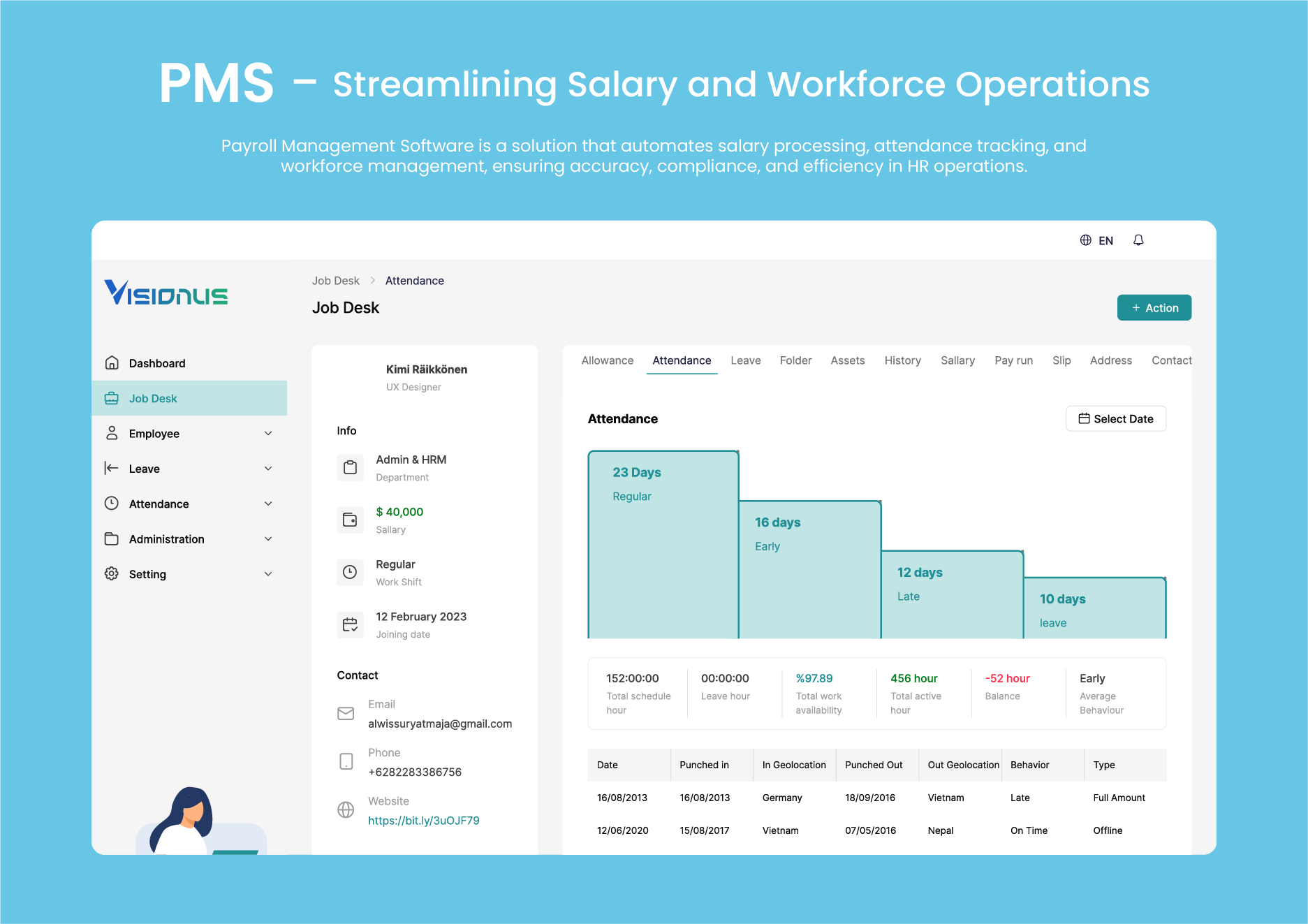Screen dimensions: 1308x924
Task: Click the Job Desk briefcase icon
Action: tap(112, 398)
